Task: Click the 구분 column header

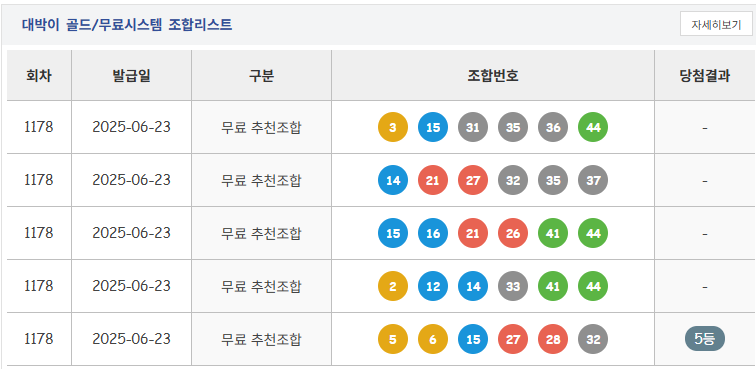Action: [x=261, y=75]
